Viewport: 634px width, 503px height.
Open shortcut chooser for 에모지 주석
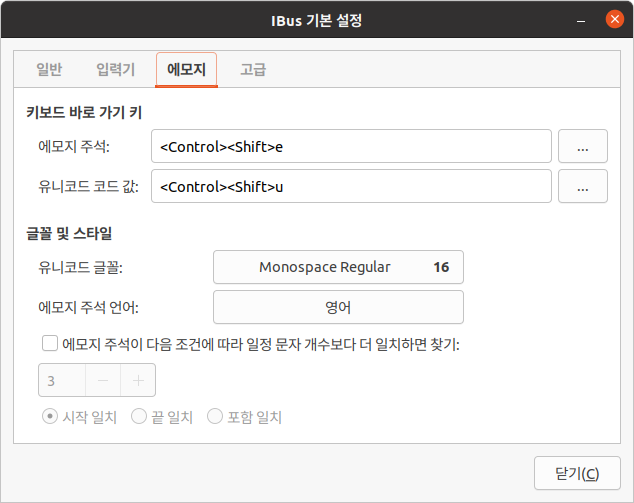coord(583,146)
